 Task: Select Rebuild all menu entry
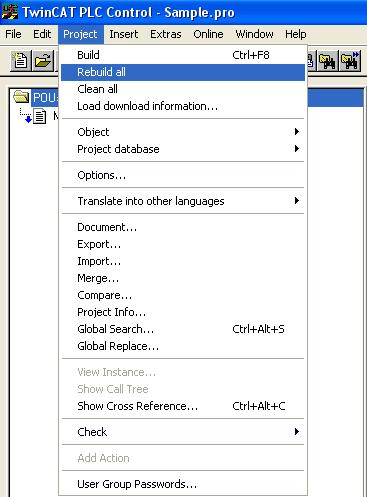tap(183, 72)
